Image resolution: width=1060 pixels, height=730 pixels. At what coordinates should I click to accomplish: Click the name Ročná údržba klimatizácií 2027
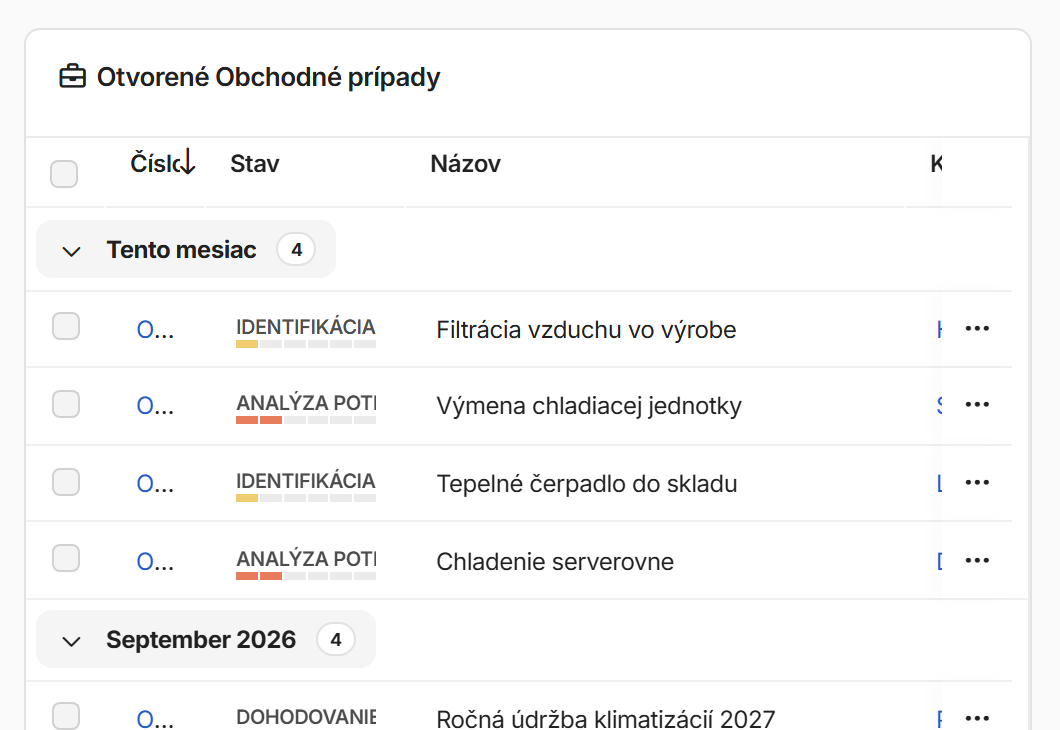606,719
